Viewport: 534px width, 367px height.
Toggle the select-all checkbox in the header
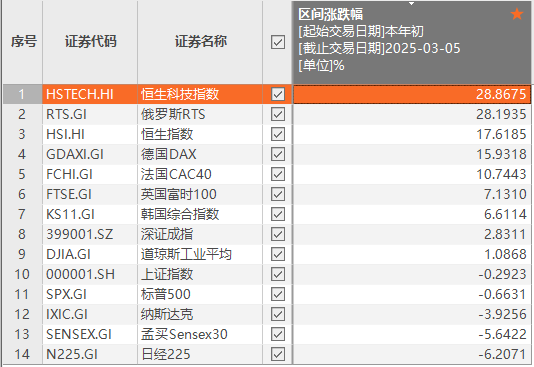click(x=278, y=43)
